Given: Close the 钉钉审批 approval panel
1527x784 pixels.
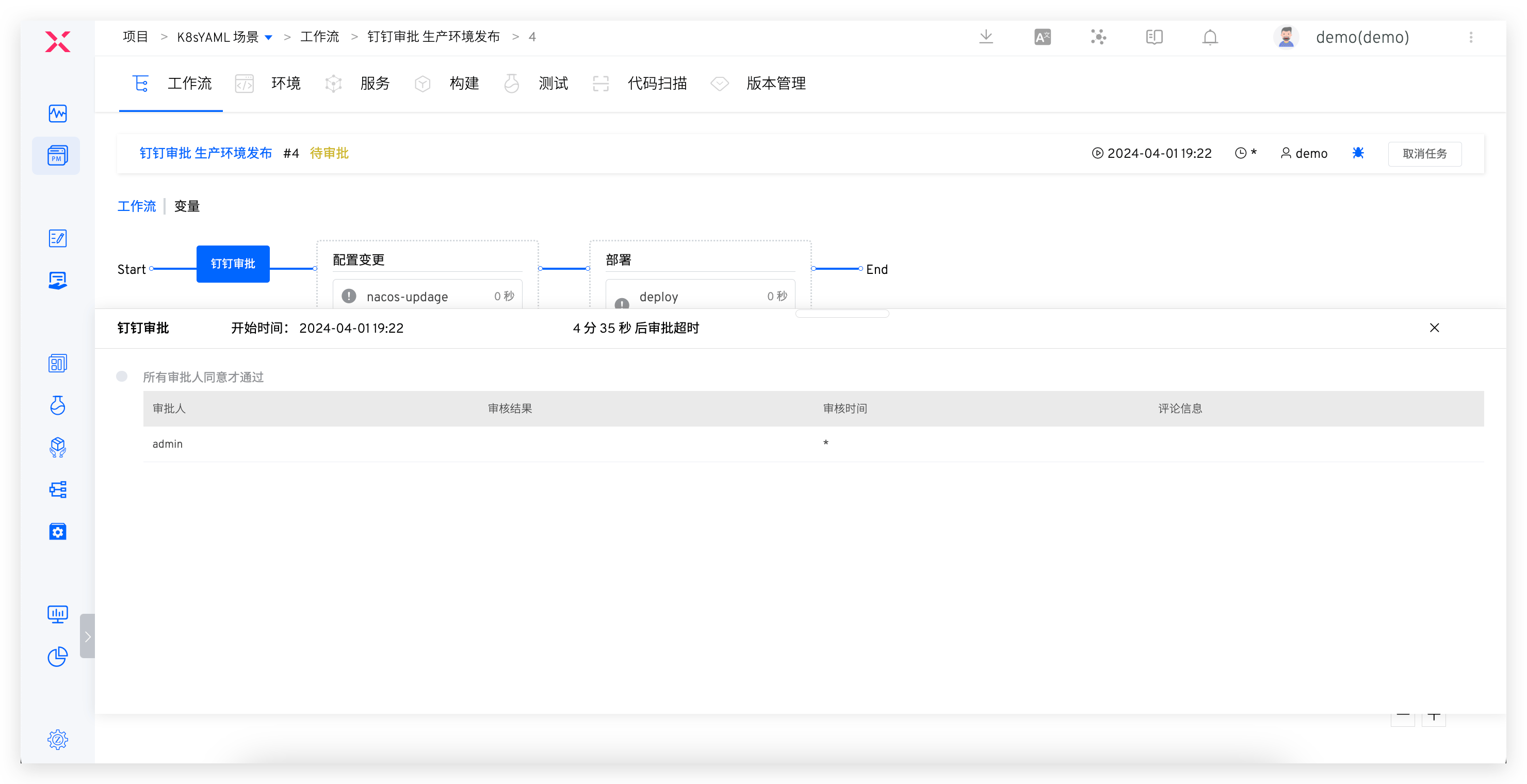Looking at the screenshot, I should (1435, 328).
